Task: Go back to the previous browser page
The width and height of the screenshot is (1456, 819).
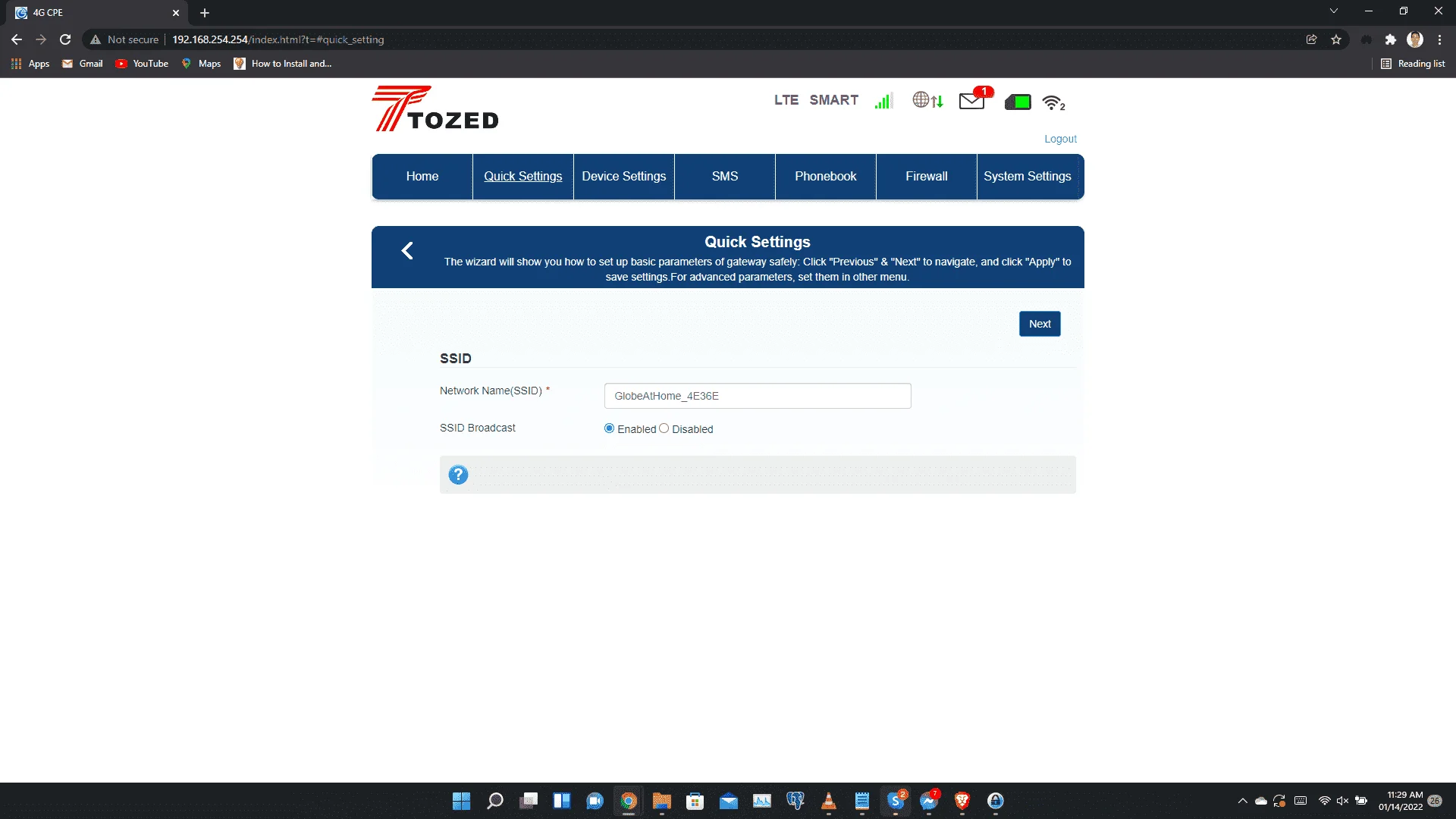Action: (x=17, y=39)
